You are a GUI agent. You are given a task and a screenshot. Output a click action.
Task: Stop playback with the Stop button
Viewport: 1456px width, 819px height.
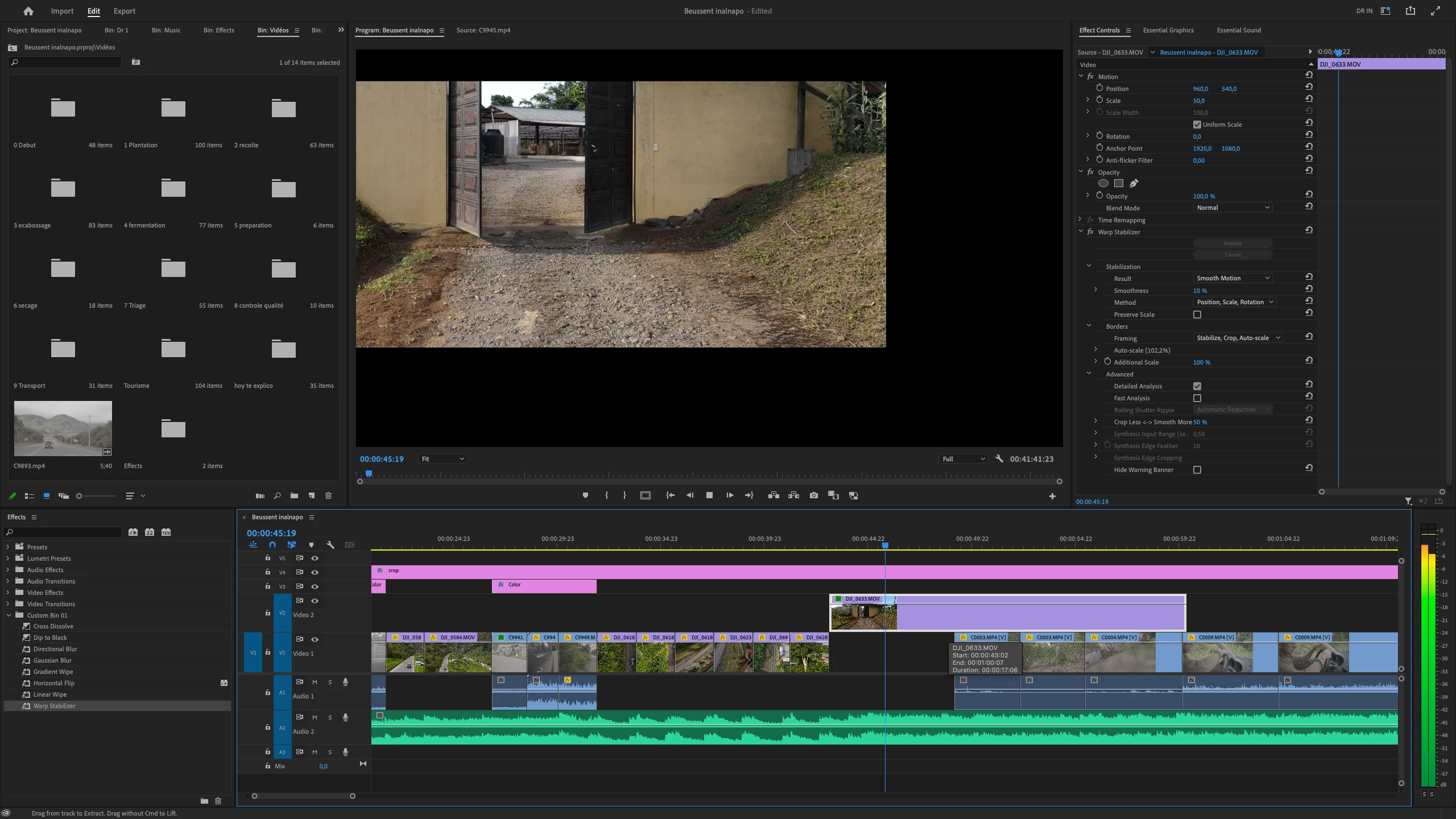click(x=709, y=495)
